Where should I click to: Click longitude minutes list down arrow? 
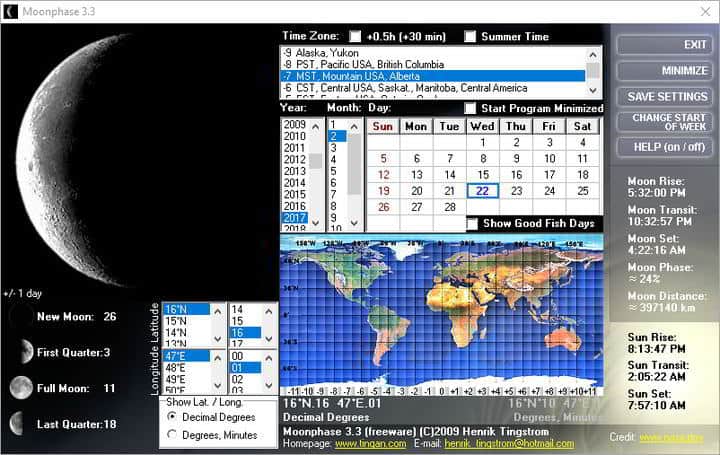click(269, 386)
